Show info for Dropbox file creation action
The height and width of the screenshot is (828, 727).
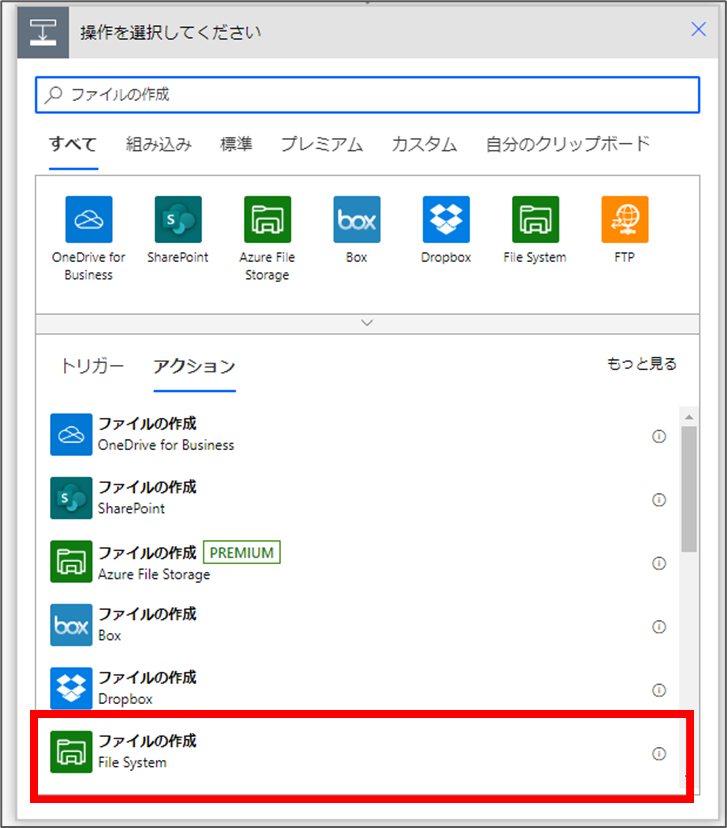[x=659, y=690]
